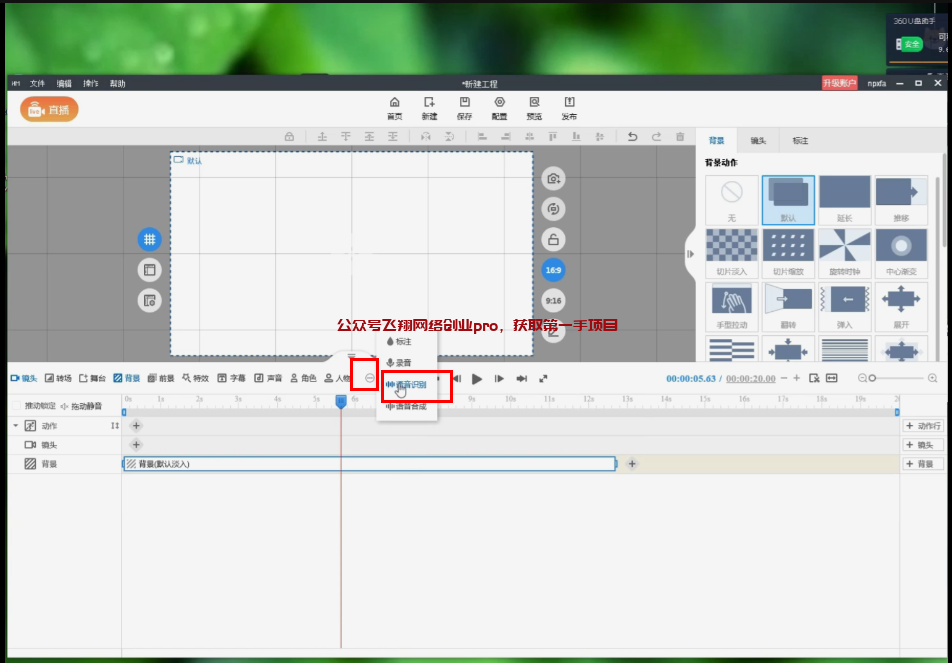Click the play button on timeline
This screenshot has width=952, height=663.
pyautogui.click(x=477, y=379)
